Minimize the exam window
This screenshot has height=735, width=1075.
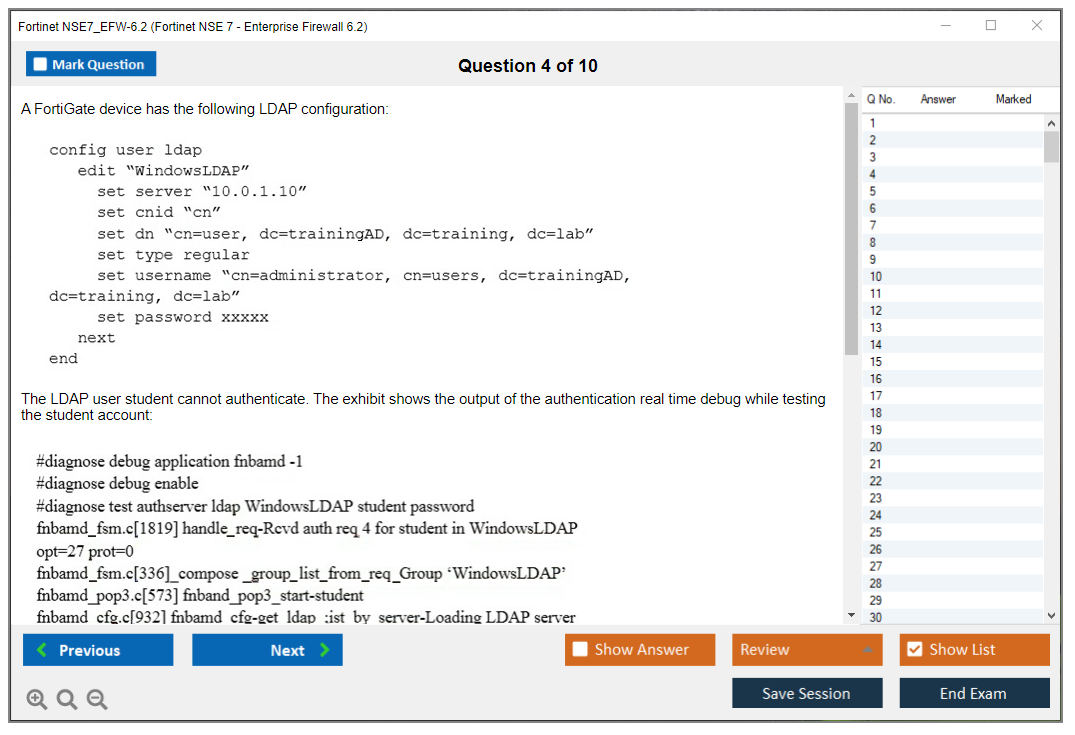click(x=945, y=26)
